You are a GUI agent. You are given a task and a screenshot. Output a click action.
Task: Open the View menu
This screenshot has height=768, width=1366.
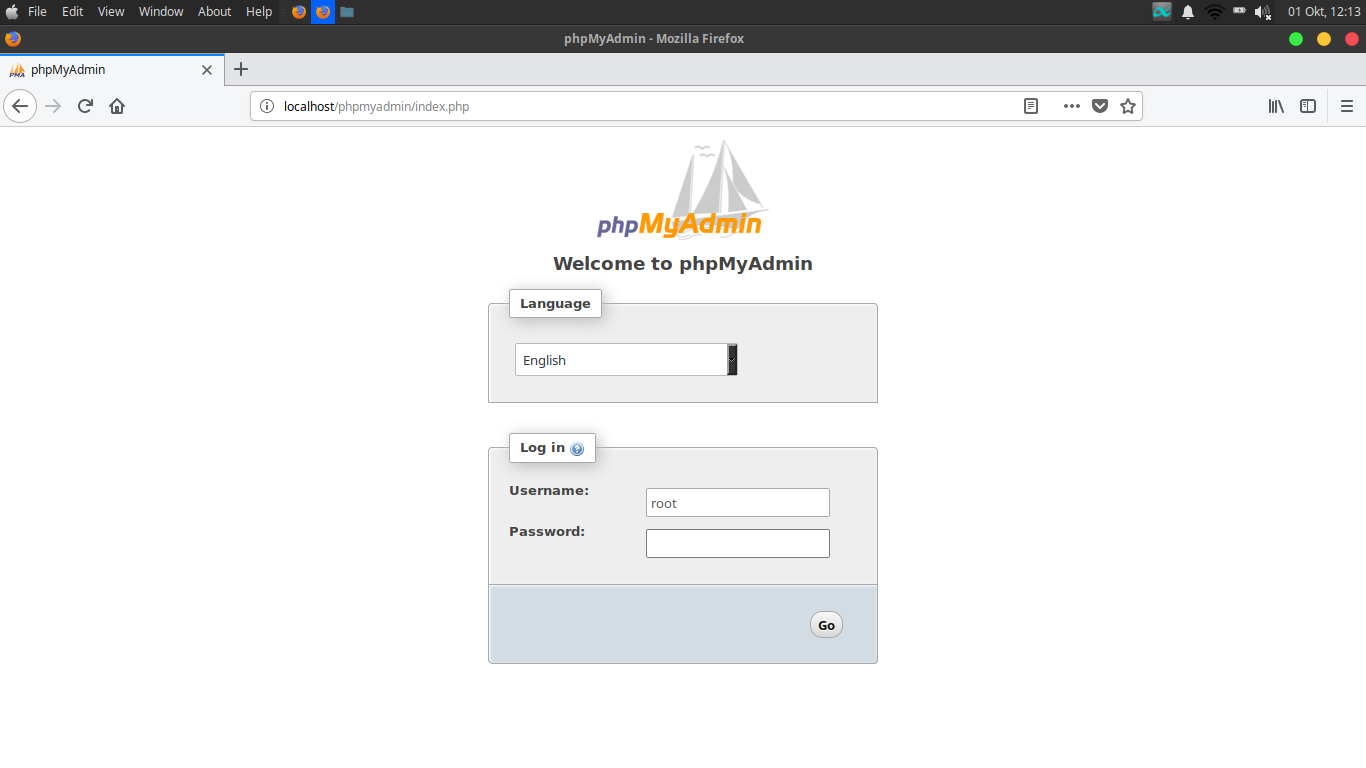[111, 12]
